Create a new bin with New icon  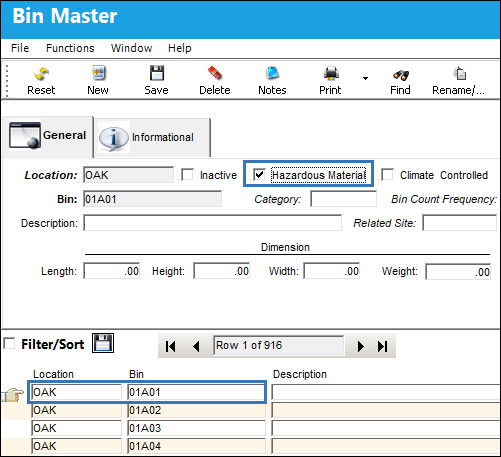pos(98,73)
